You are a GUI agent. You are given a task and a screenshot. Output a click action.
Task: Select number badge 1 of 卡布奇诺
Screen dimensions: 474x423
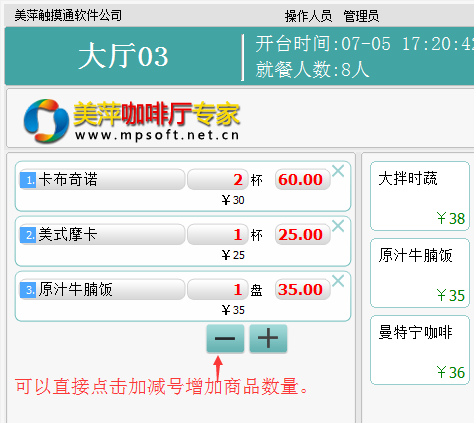point(28,180)
